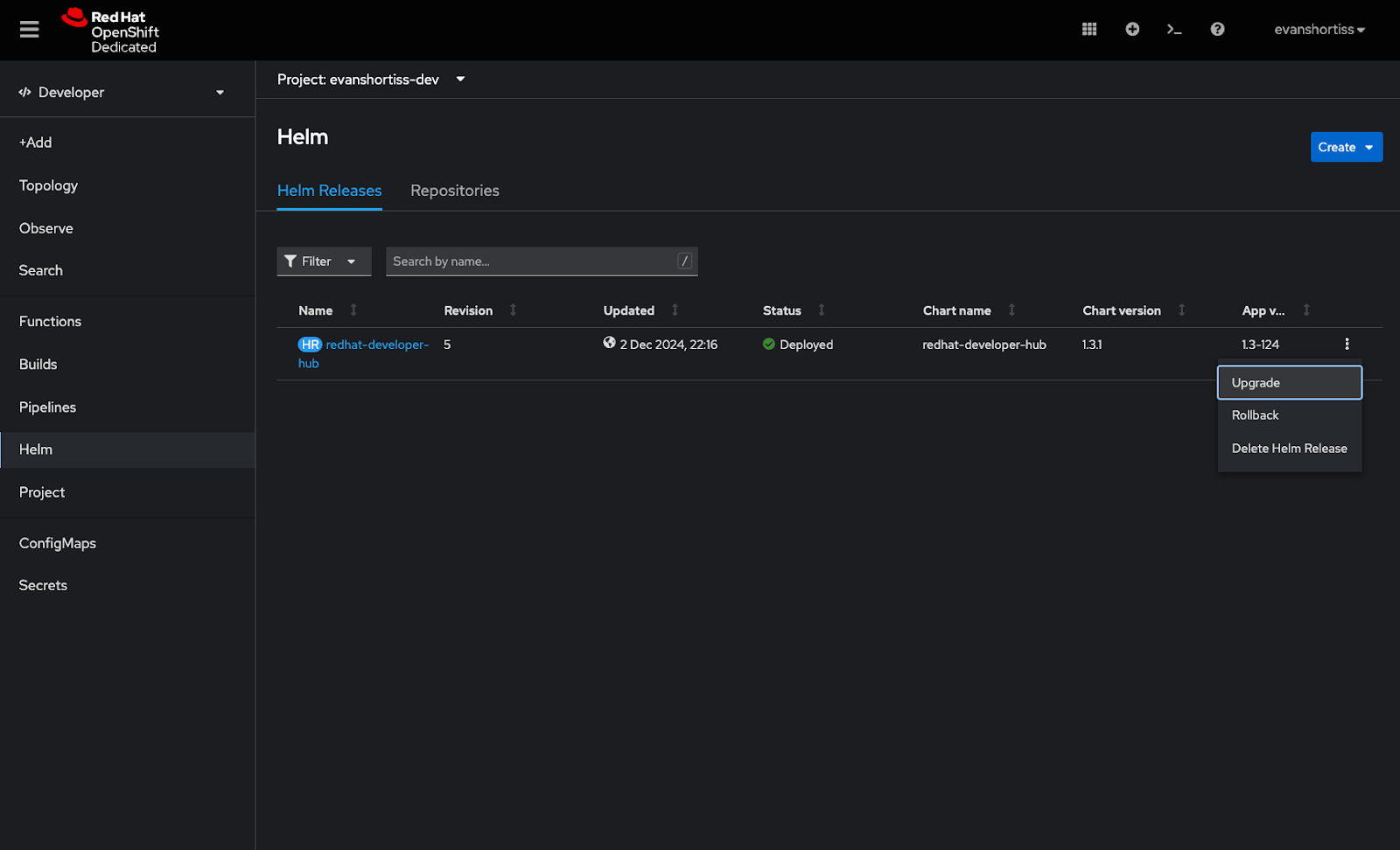Viewport: 1400px width, 850px height.
Task: Click the kebab actions menu for redhat-developer-hub
Action: 1347,345
